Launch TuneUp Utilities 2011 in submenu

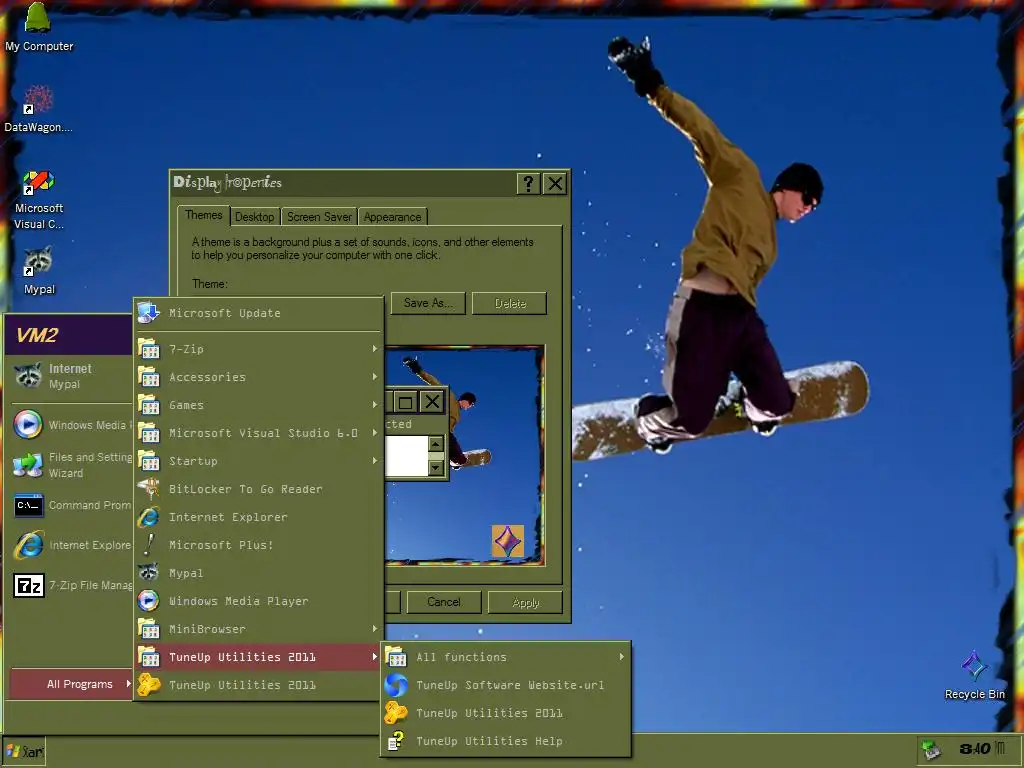click(506, 712)
